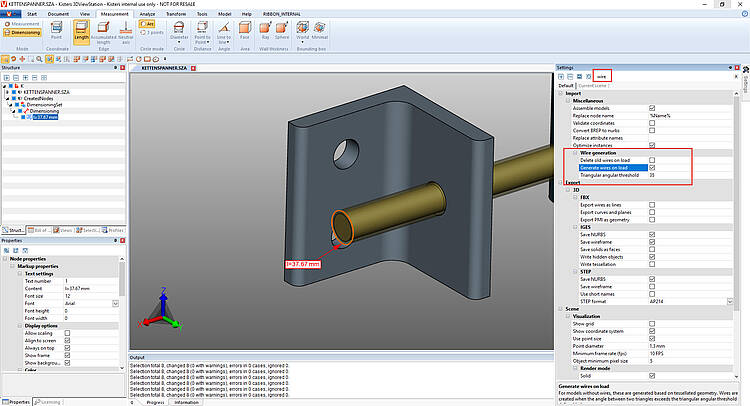Activate the Neutral axis measurement tool
This screenshot has height=406, width=750.
(125, 35)
